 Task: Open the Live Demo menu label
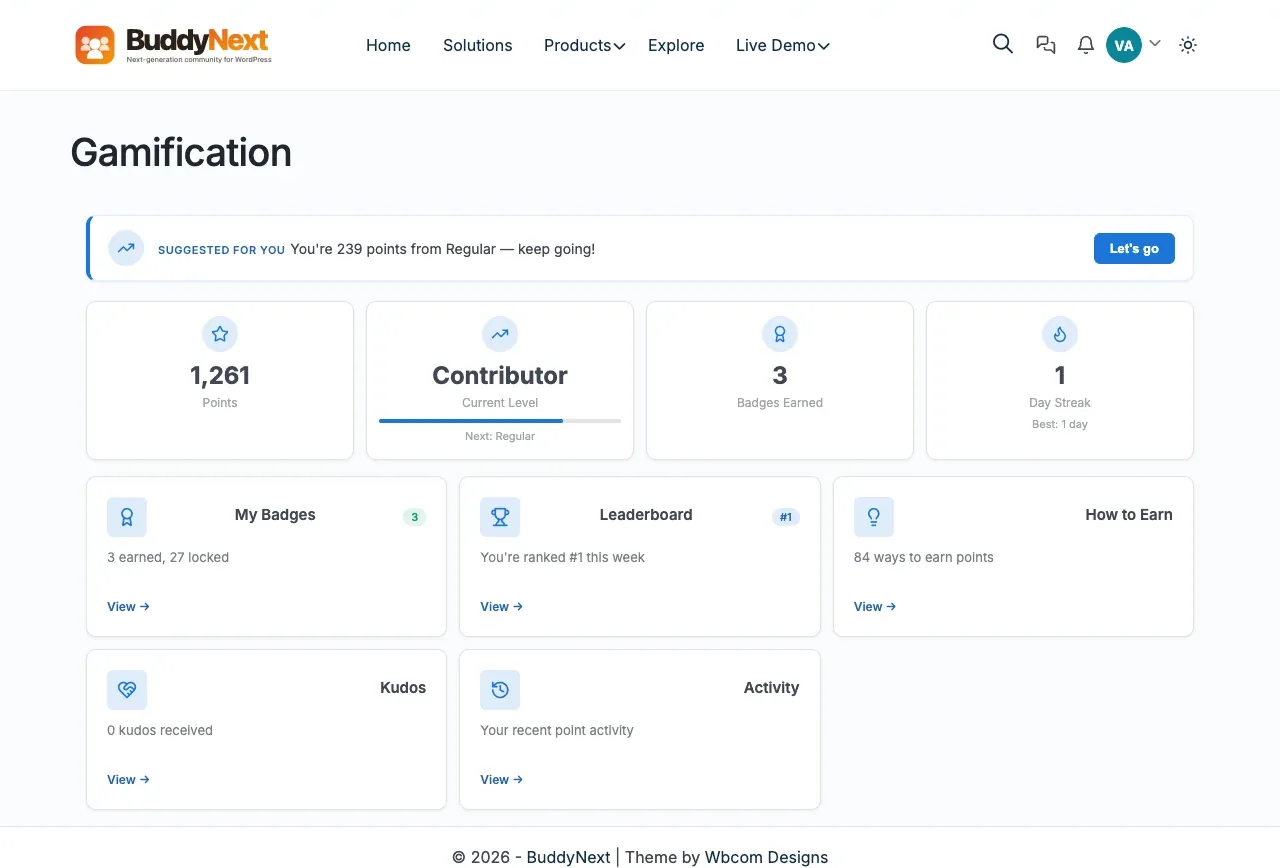pyautogui.click(x=776, y=45)
